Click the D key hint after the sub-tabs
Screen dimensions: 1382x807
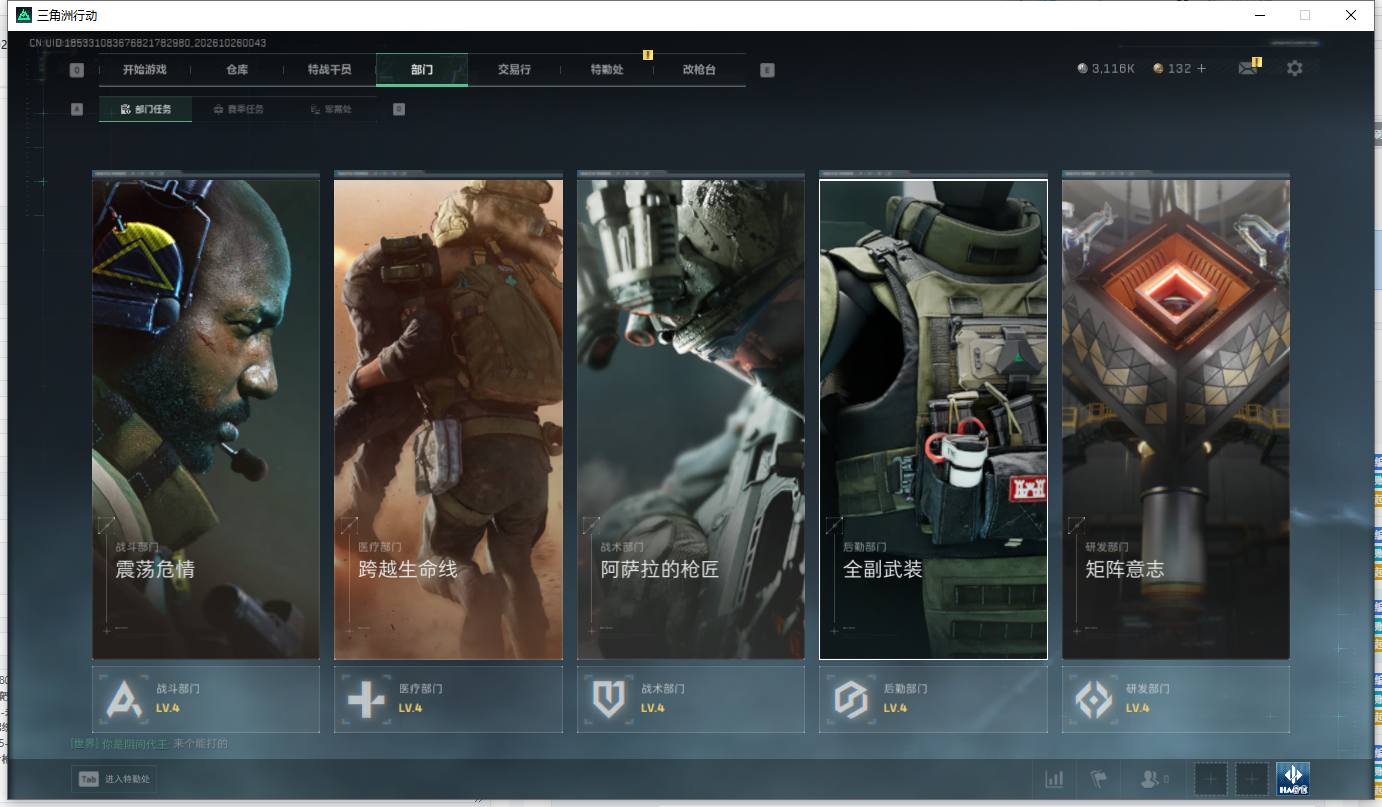coord(399,109)
